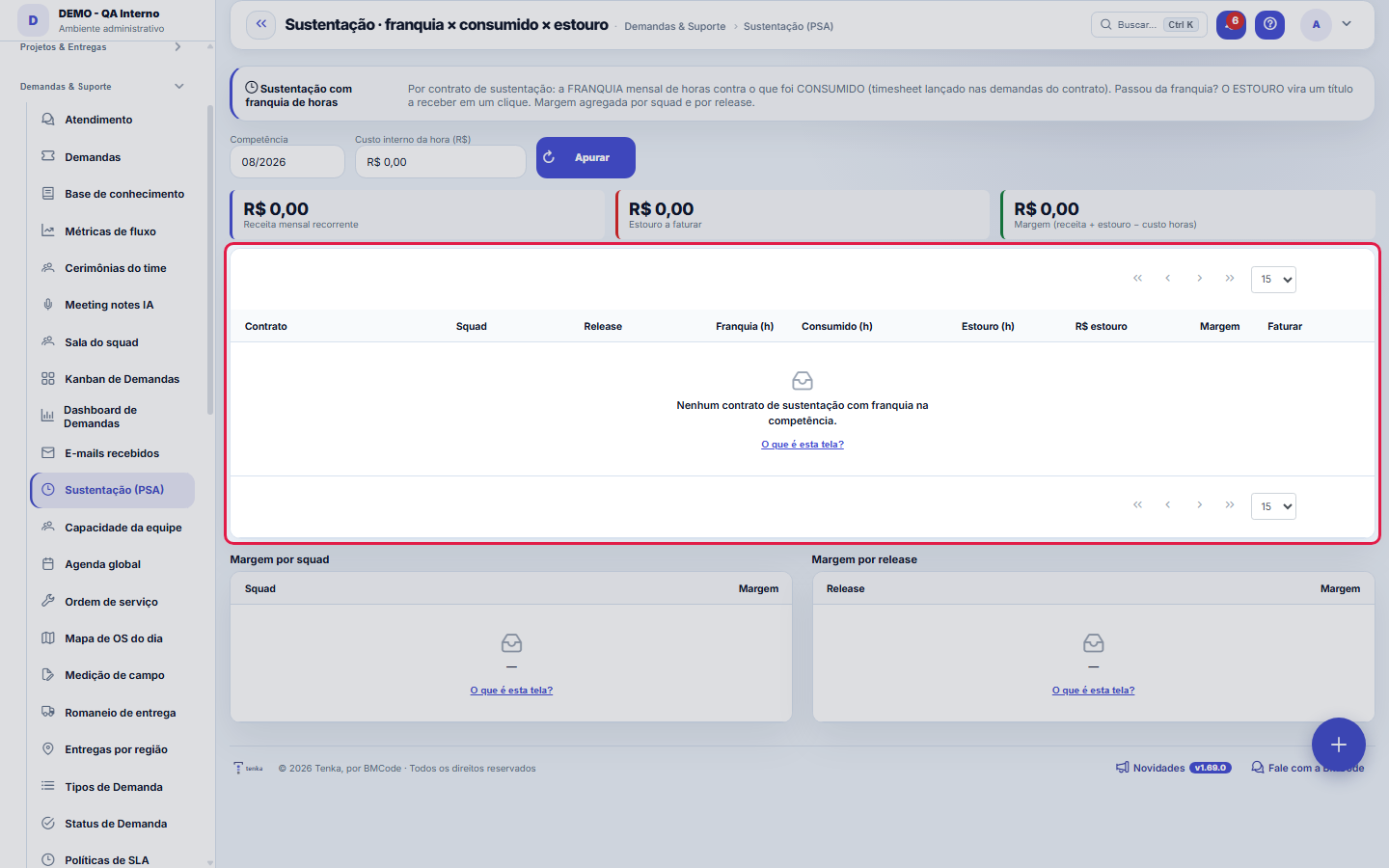
Task: Click the Kanban de Demandas grid icon
Action: tap(47, 379)
